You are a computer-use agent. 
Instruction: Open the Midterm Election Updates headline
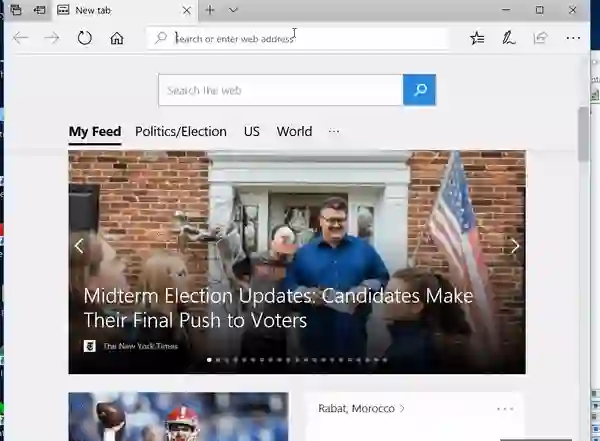coord(278,308)
